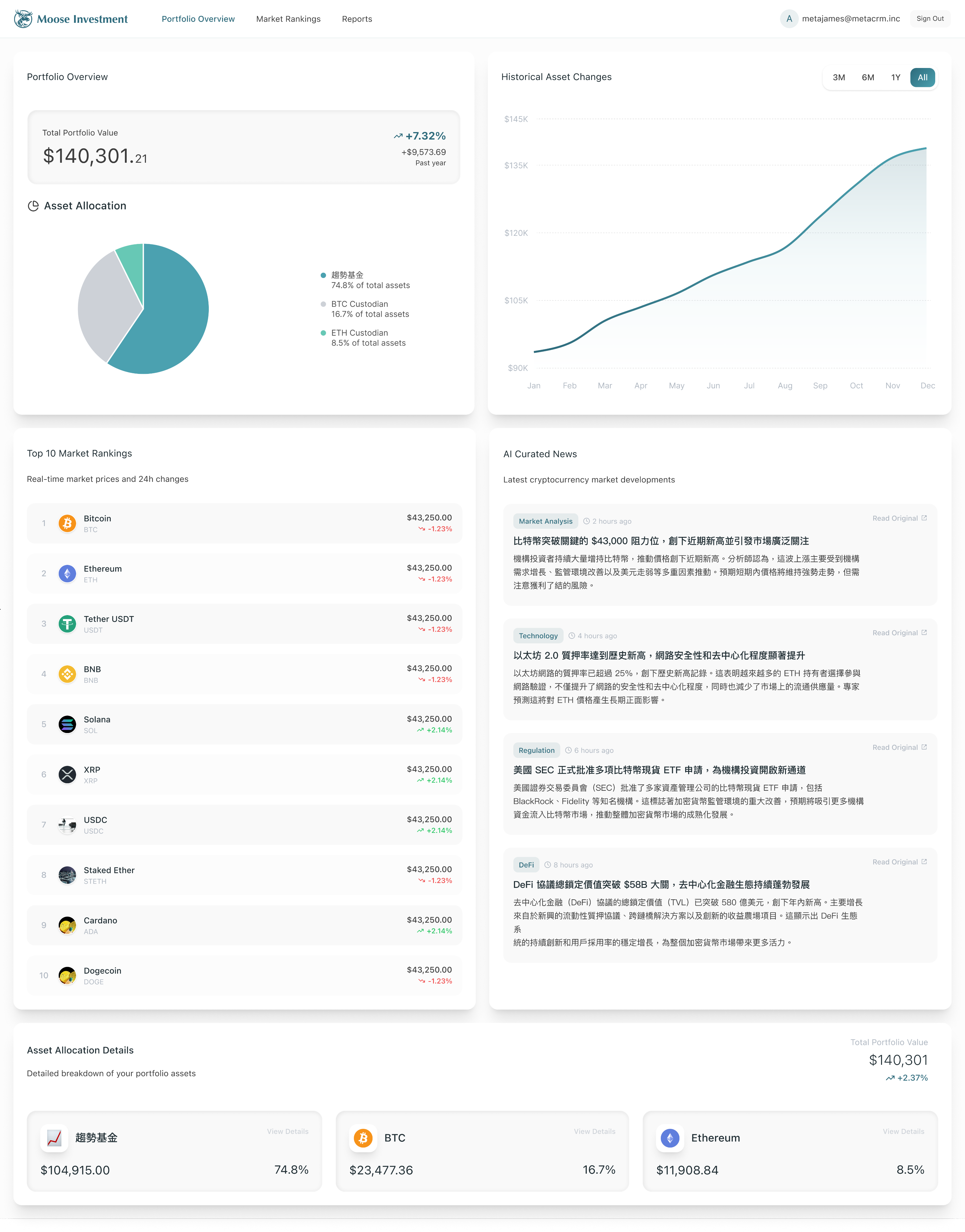Switch chart range to 3M

[x=838, y=77]
